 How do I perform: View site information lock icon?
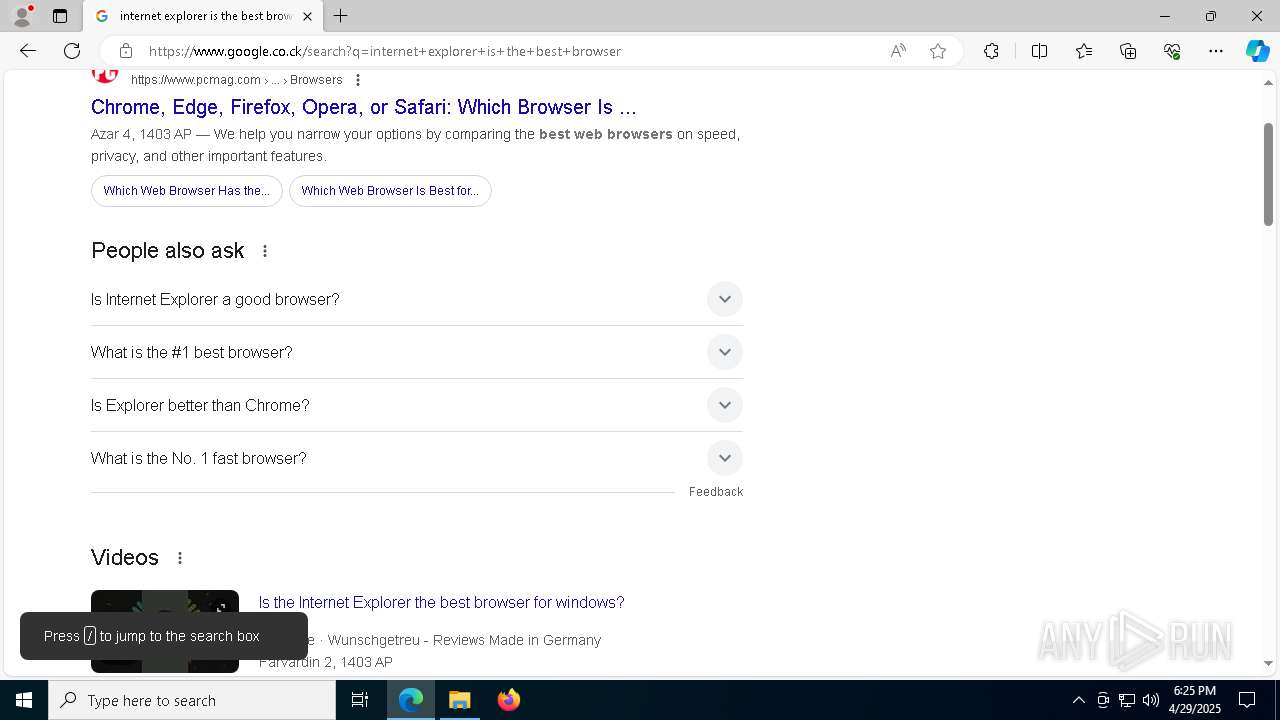tap(125, 51)
